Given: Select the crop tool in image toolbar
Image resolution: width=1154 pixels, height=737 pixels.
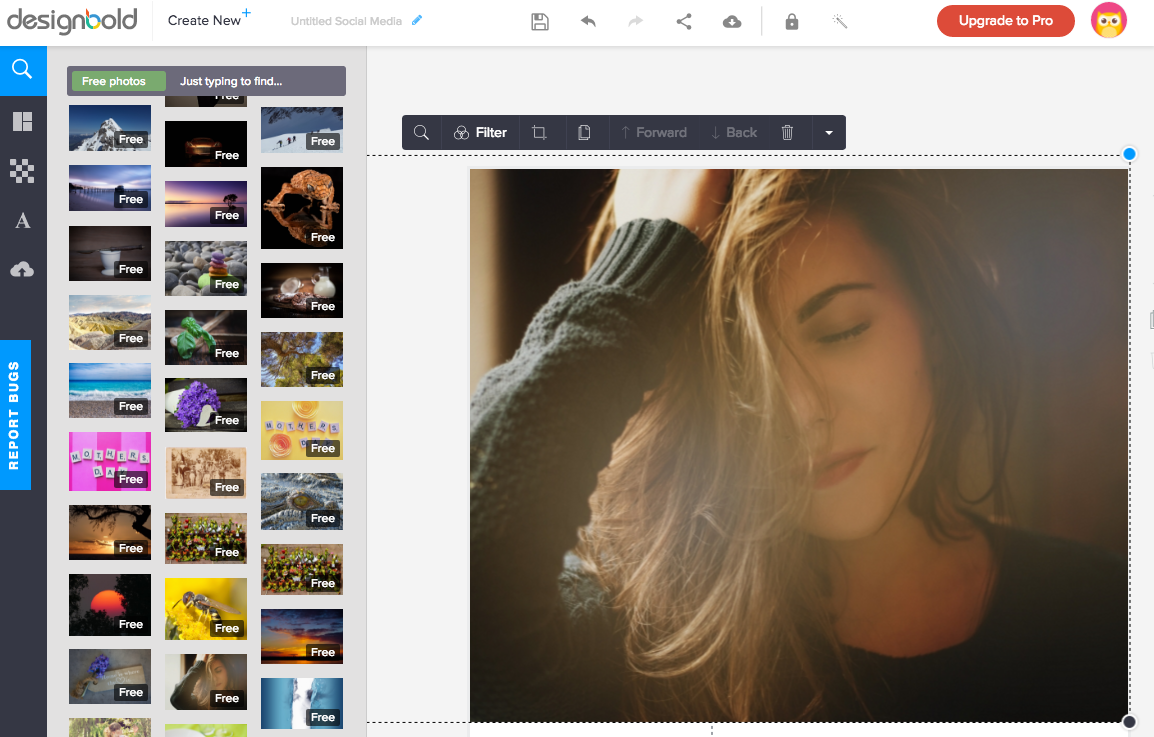Looking at the screenshot, I should (x=539, y=133).
